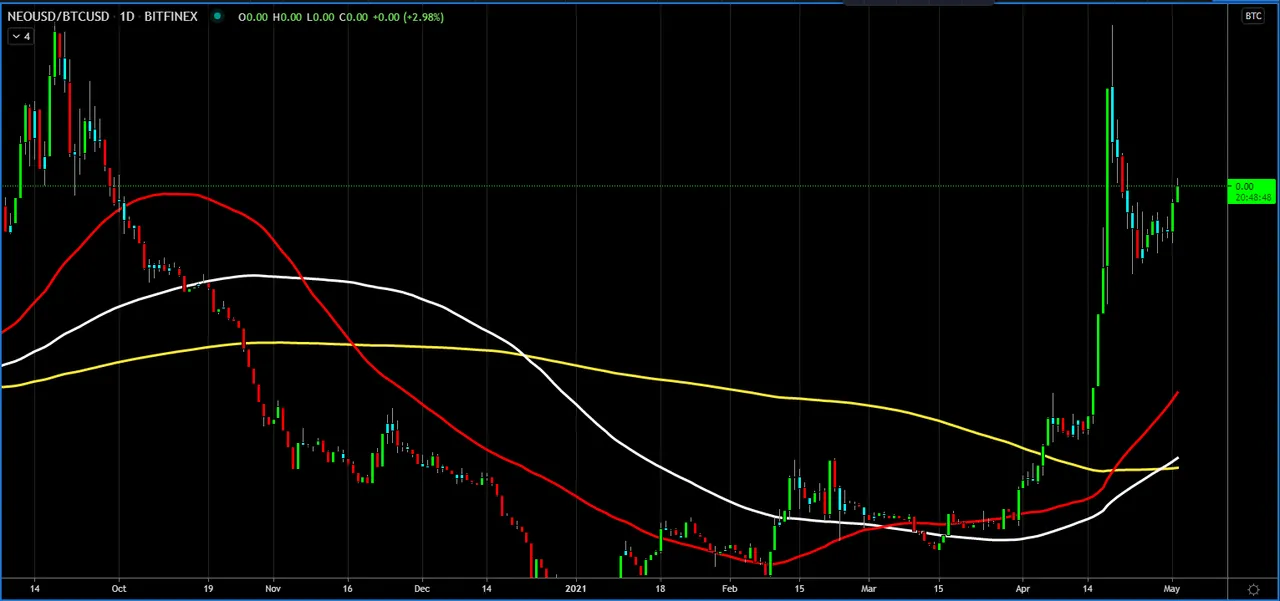The height and width of the screenshot is (601, 1280).
Task: Click the Nov date on time axis
Action: (x=273, y=589)
